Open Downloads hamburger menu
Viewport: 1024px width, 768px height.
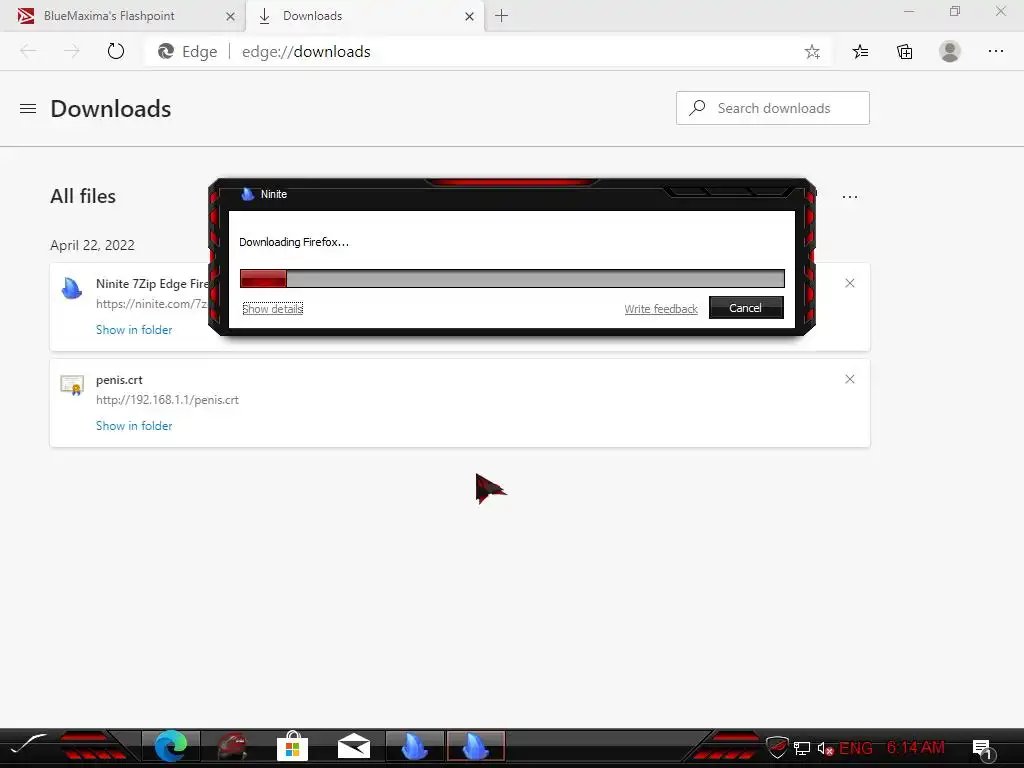pos(28,108)
